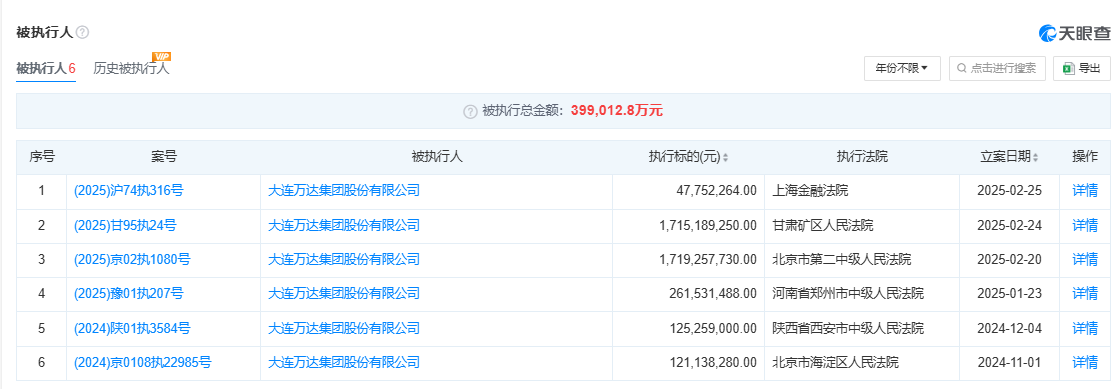Open case (2024)京0108执22985号
Screen dimensions: 1120x389
pos(143,363)
